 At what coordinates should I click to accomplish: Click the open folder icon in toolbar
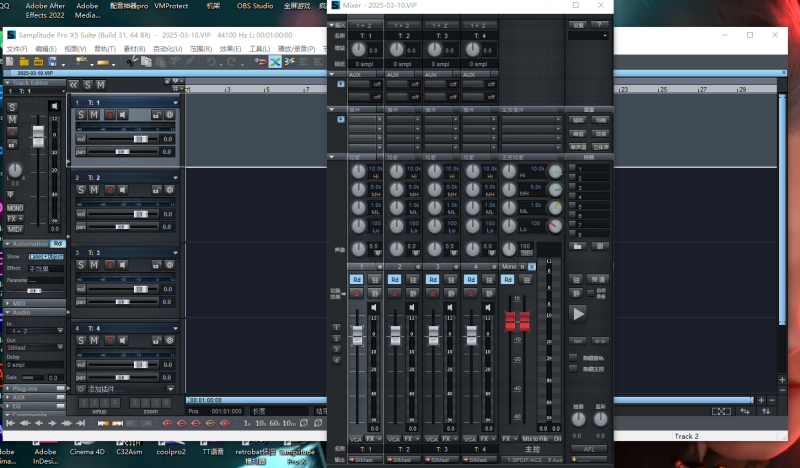[x=24, y=62]
